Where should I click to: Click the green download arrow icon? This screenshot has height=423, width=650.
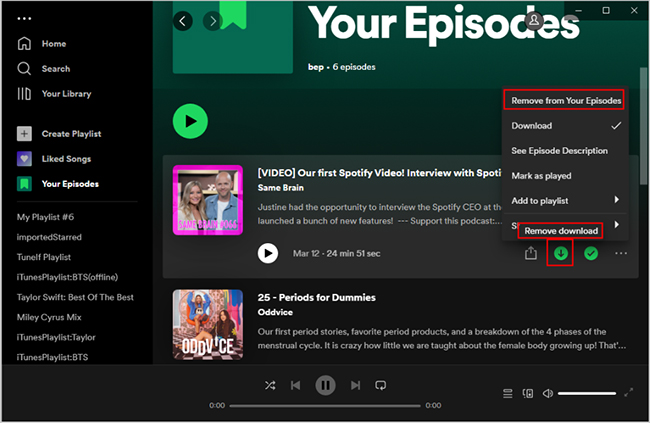pos(560,253)
